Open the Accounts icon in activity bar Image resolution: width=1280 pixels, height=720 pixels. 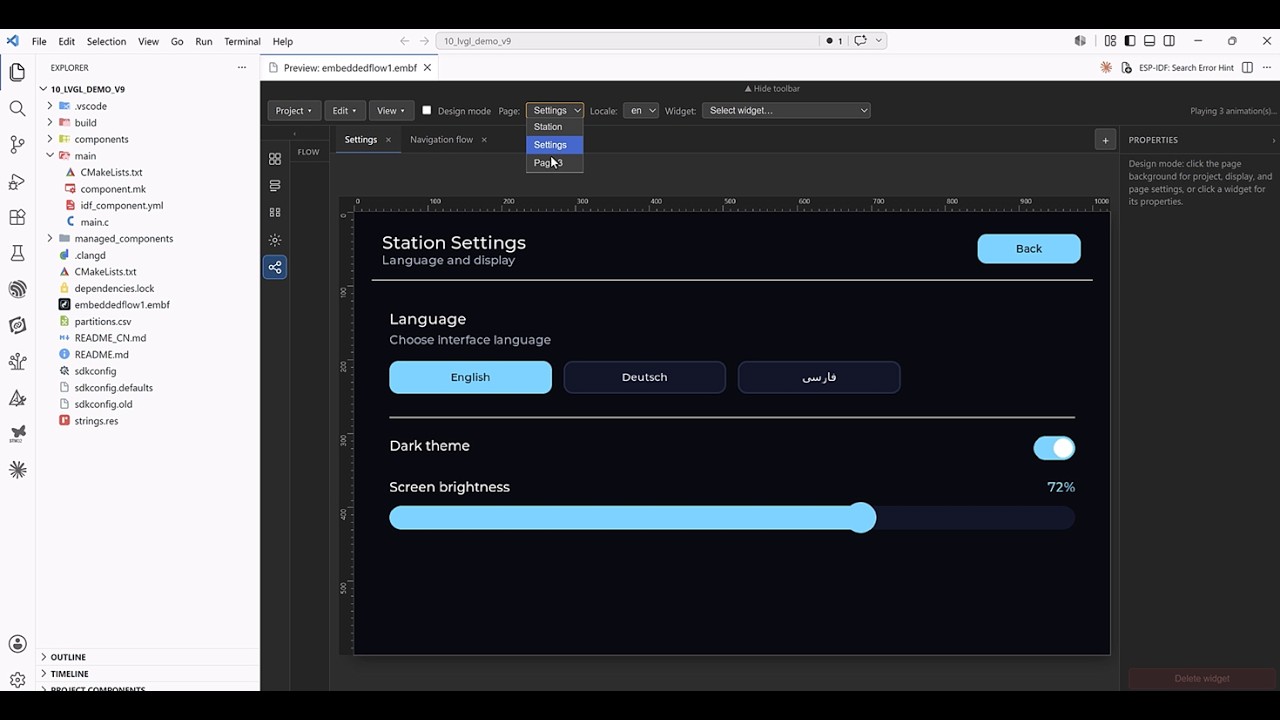(17, 644)
